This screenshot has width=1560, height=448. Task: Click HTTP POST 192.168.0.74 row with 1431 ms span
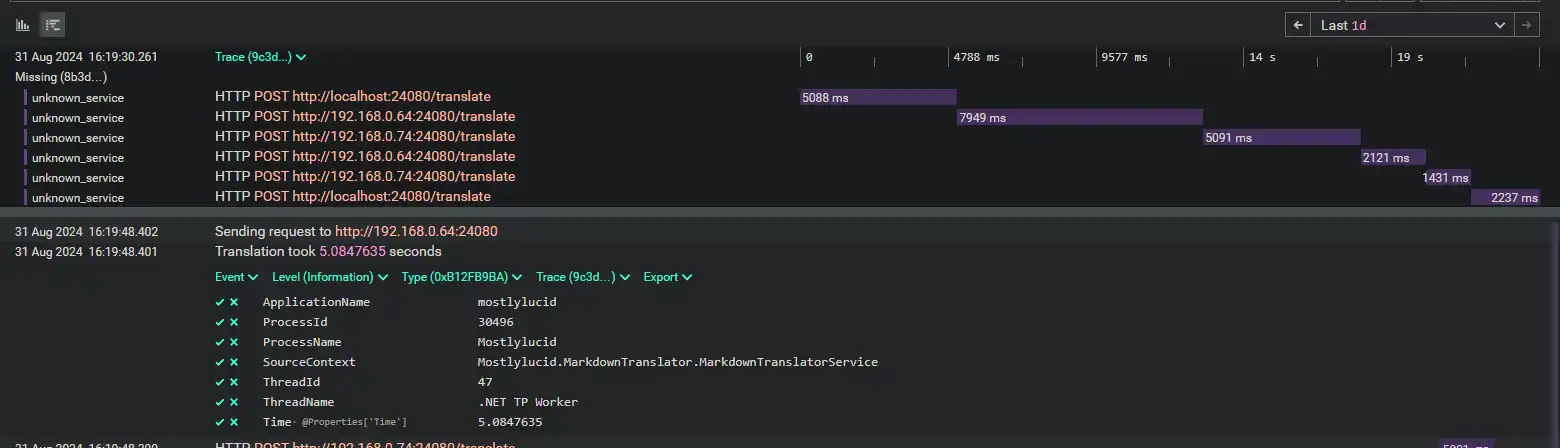[365, 177]
